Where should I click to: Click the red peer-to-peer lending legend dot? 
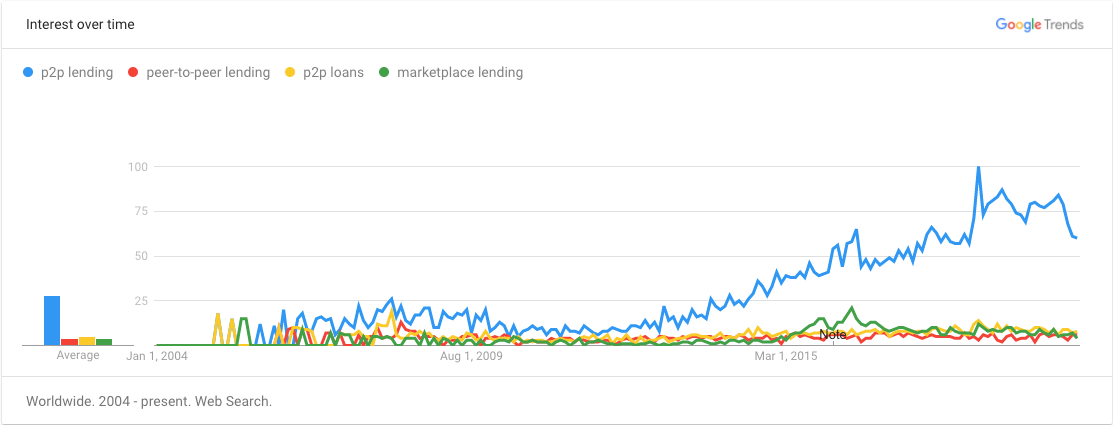click(x=132, y=72)
